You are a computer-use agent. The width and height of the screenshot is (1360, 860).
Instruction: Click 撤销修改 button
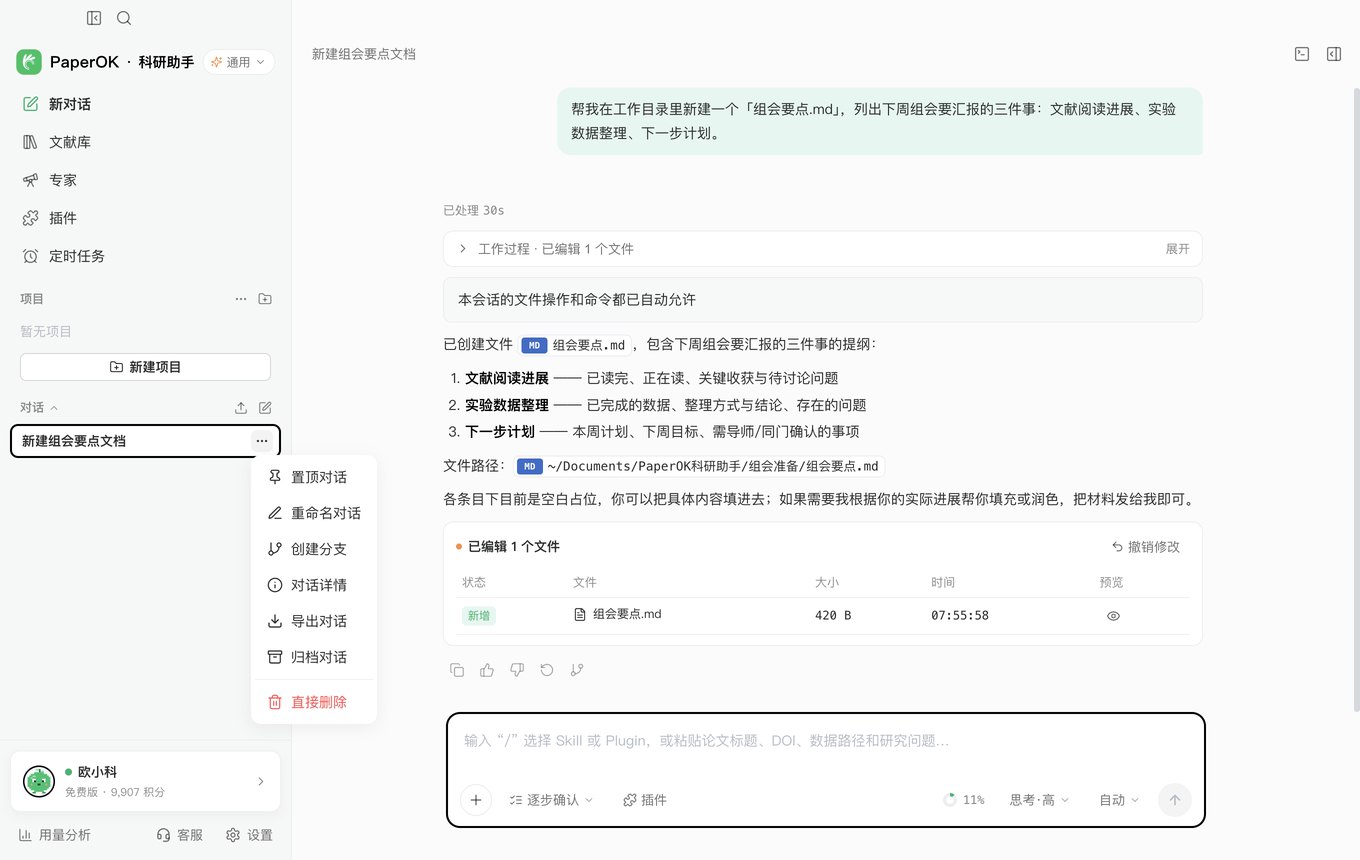pos(1146,547)
